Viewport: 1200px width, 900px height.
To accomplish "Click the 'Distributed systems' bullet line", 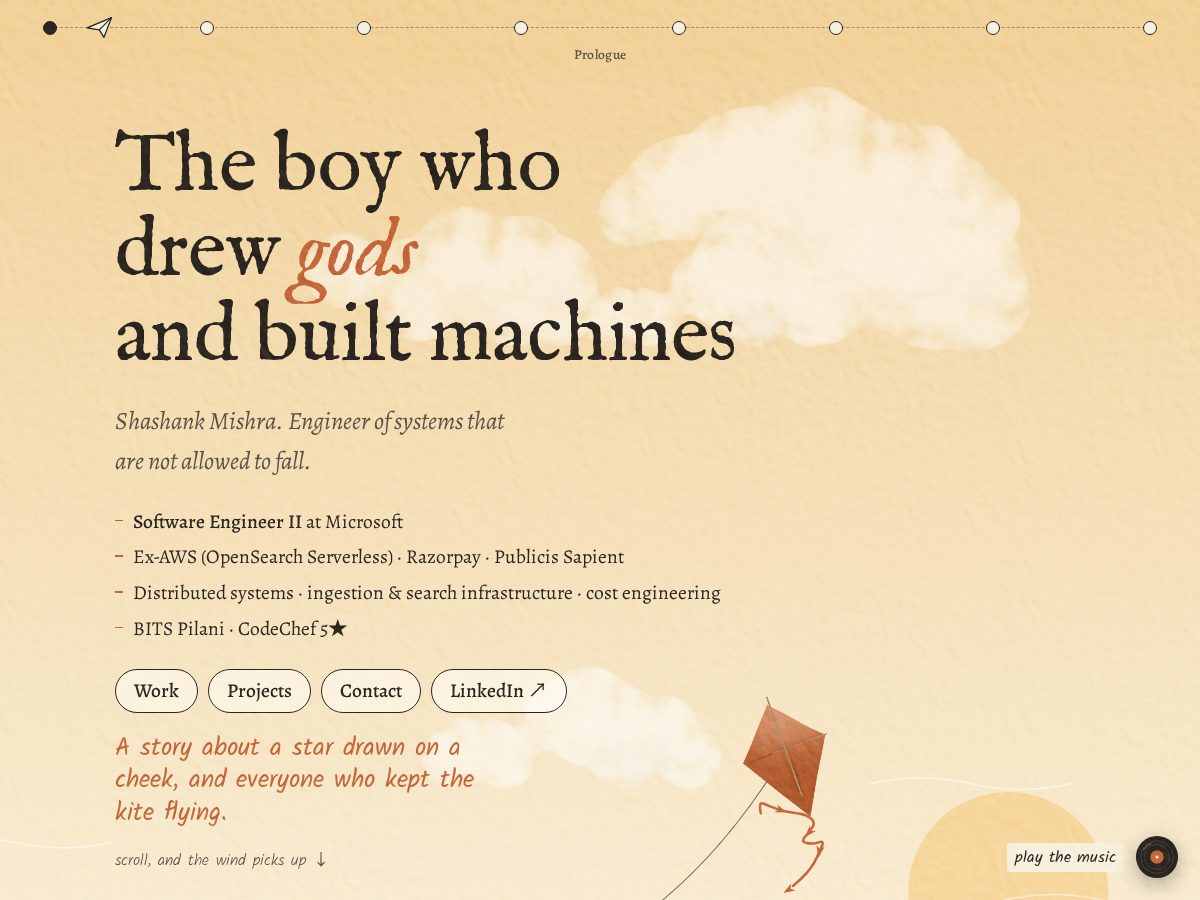I will tap(427, 593).
